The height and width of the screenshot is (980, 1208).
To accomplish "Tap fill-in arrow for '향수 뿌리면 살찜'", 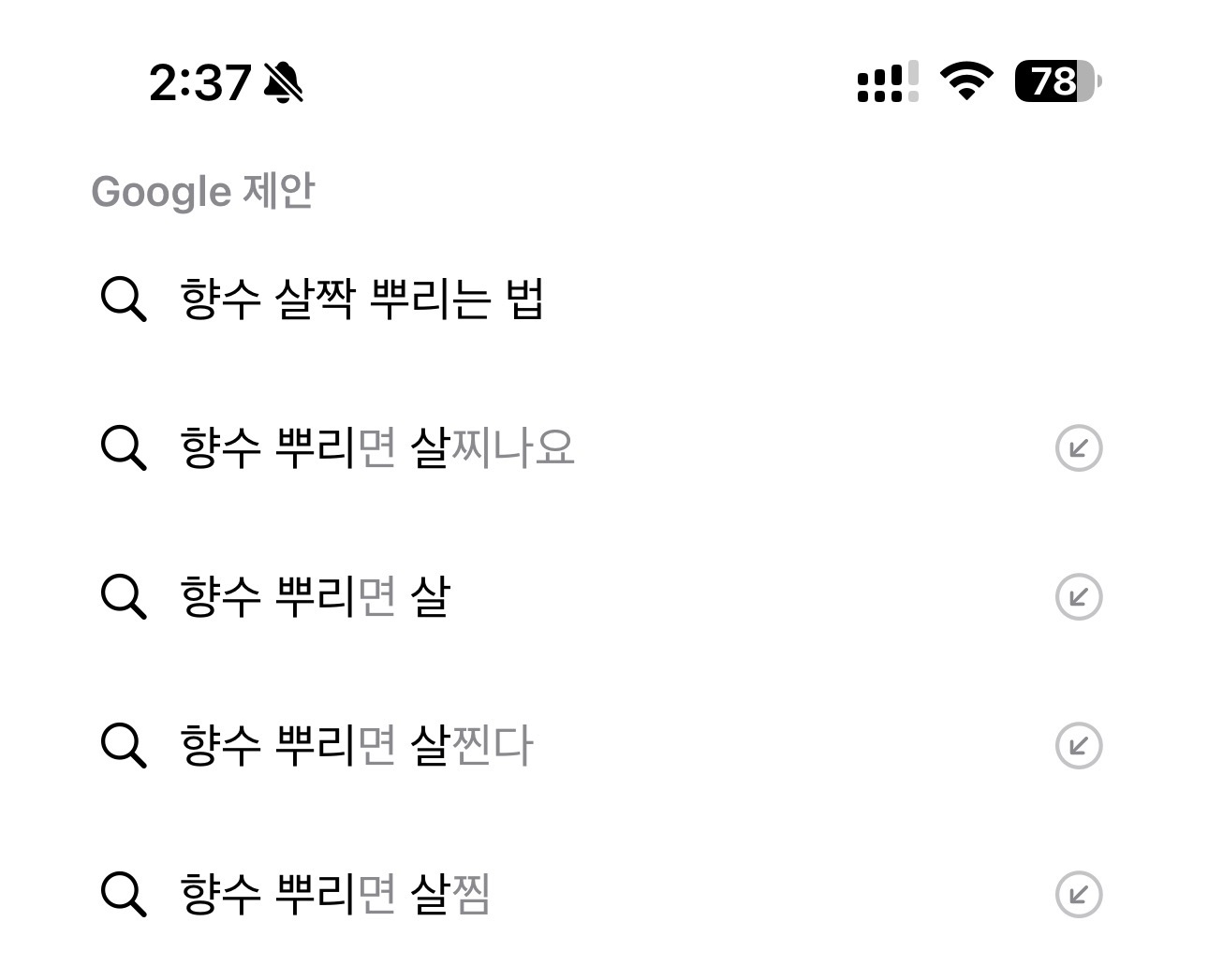I will pyautogui.click(x=1078, y=895).
